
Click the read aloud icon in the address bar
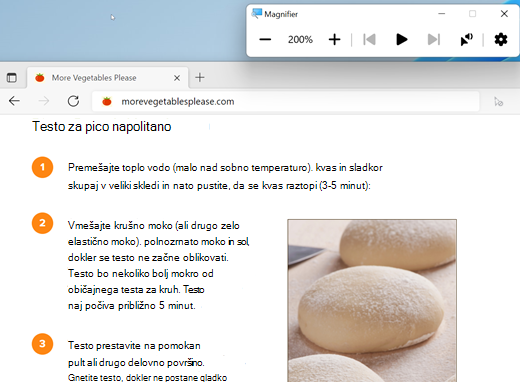point(499,102)
